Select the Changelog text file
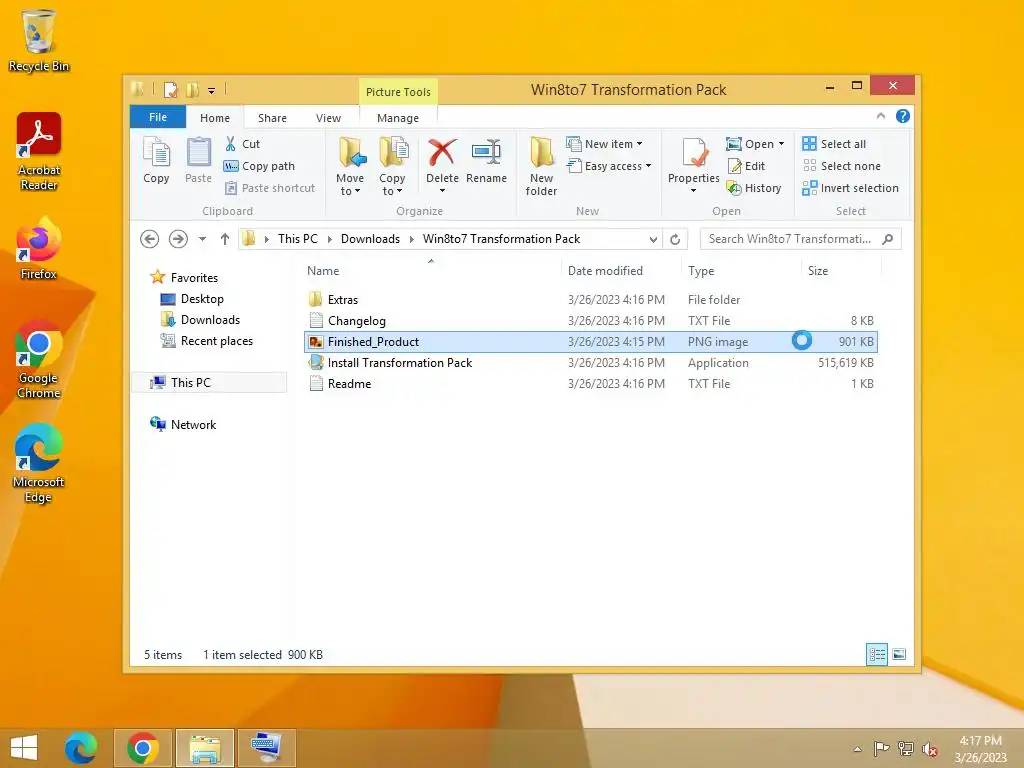The width and height of the screenshot is (1024, 768). coord(590,321)
